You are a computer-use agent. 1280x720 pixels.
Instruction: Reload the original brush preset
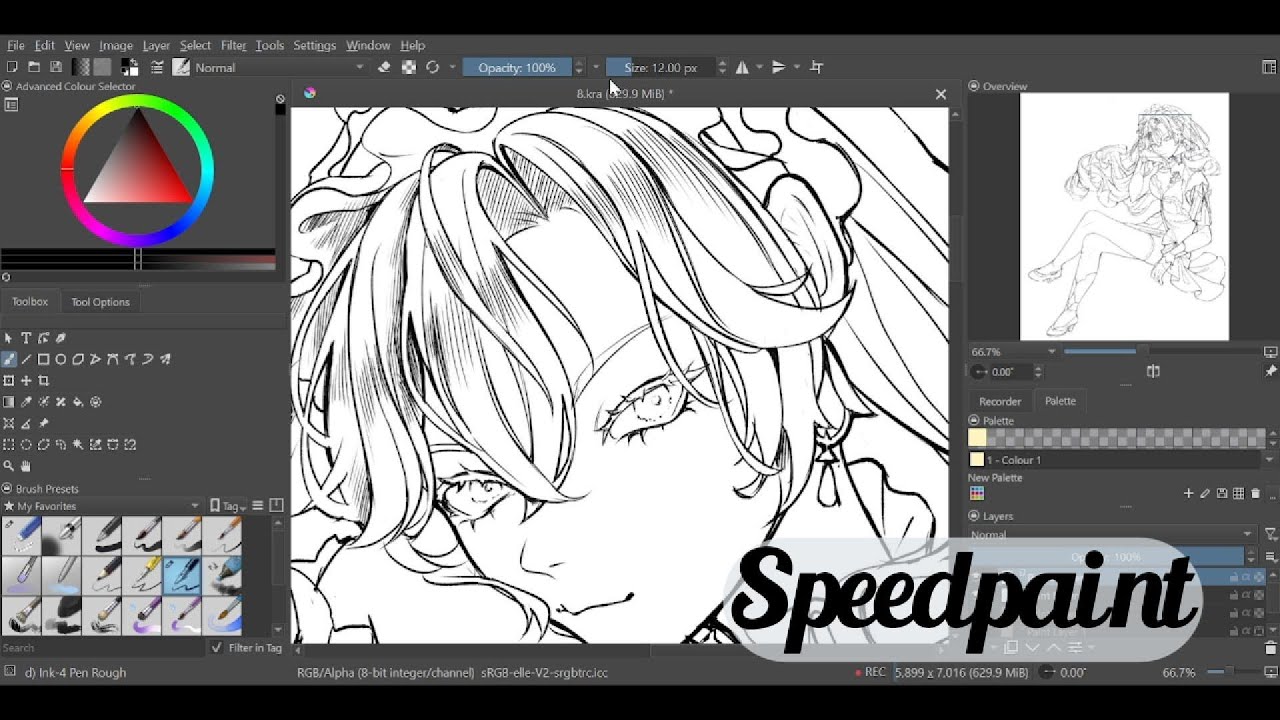click(x=432, y=67)
